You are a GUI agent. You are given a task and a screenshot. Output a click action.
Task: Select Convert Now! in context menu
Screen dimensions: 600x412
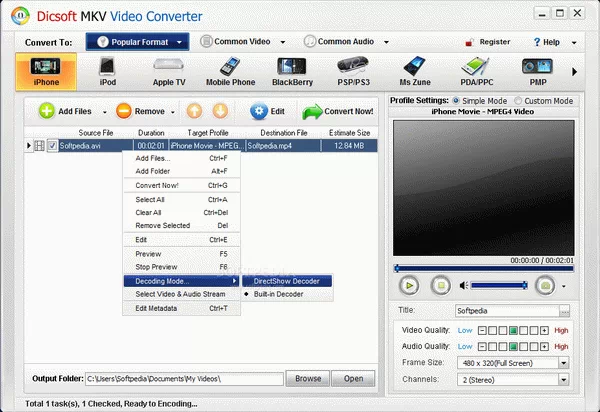click(x=181, y=186)
